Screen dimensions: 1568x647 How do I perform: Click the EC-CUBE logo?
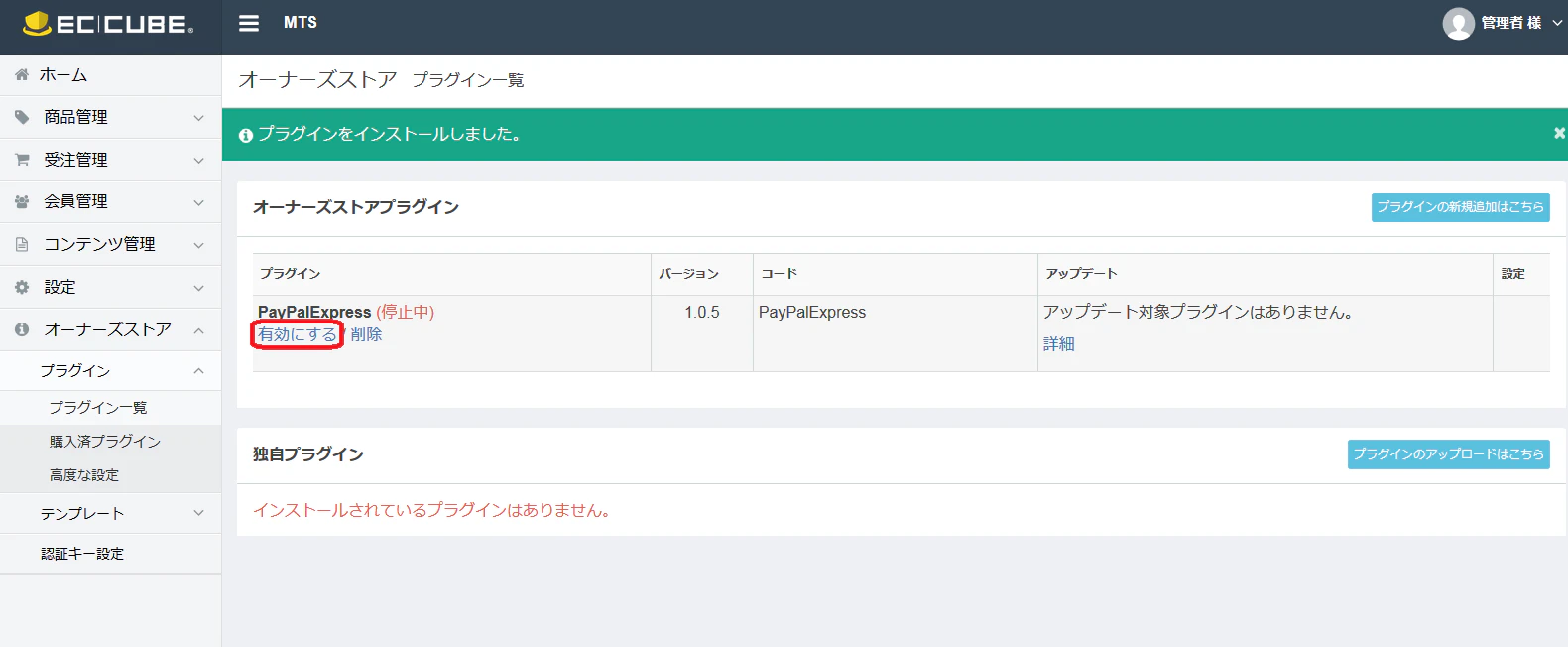(108, 24)
